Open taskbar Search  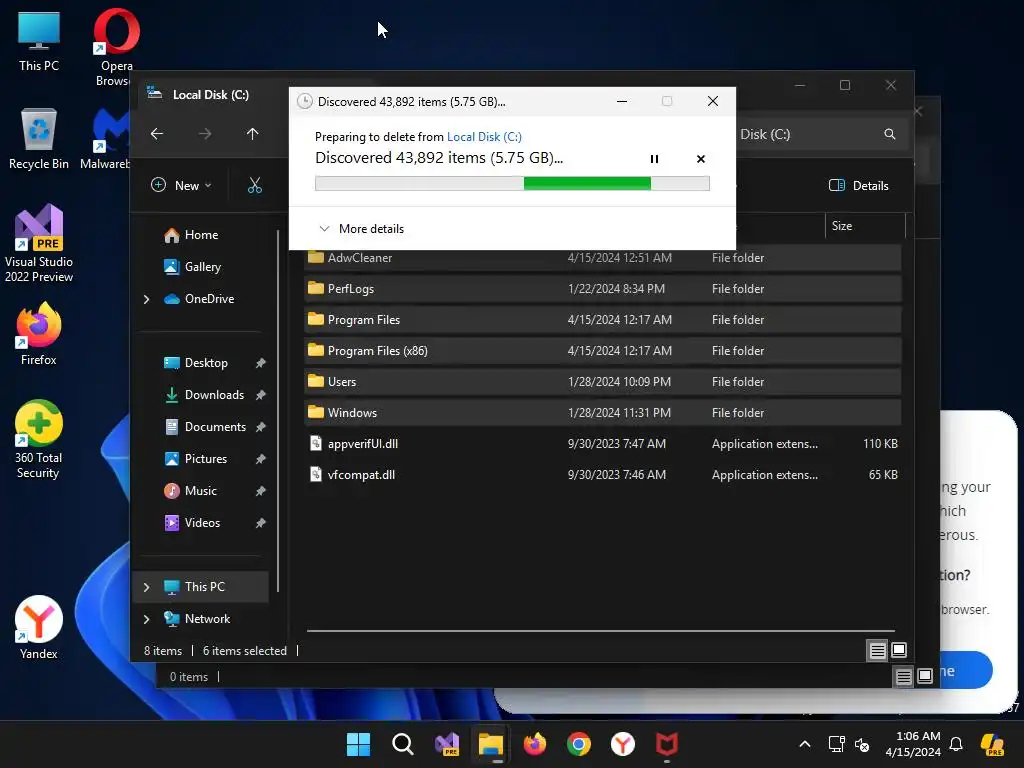pyautogui.click(x=402, y=744)
